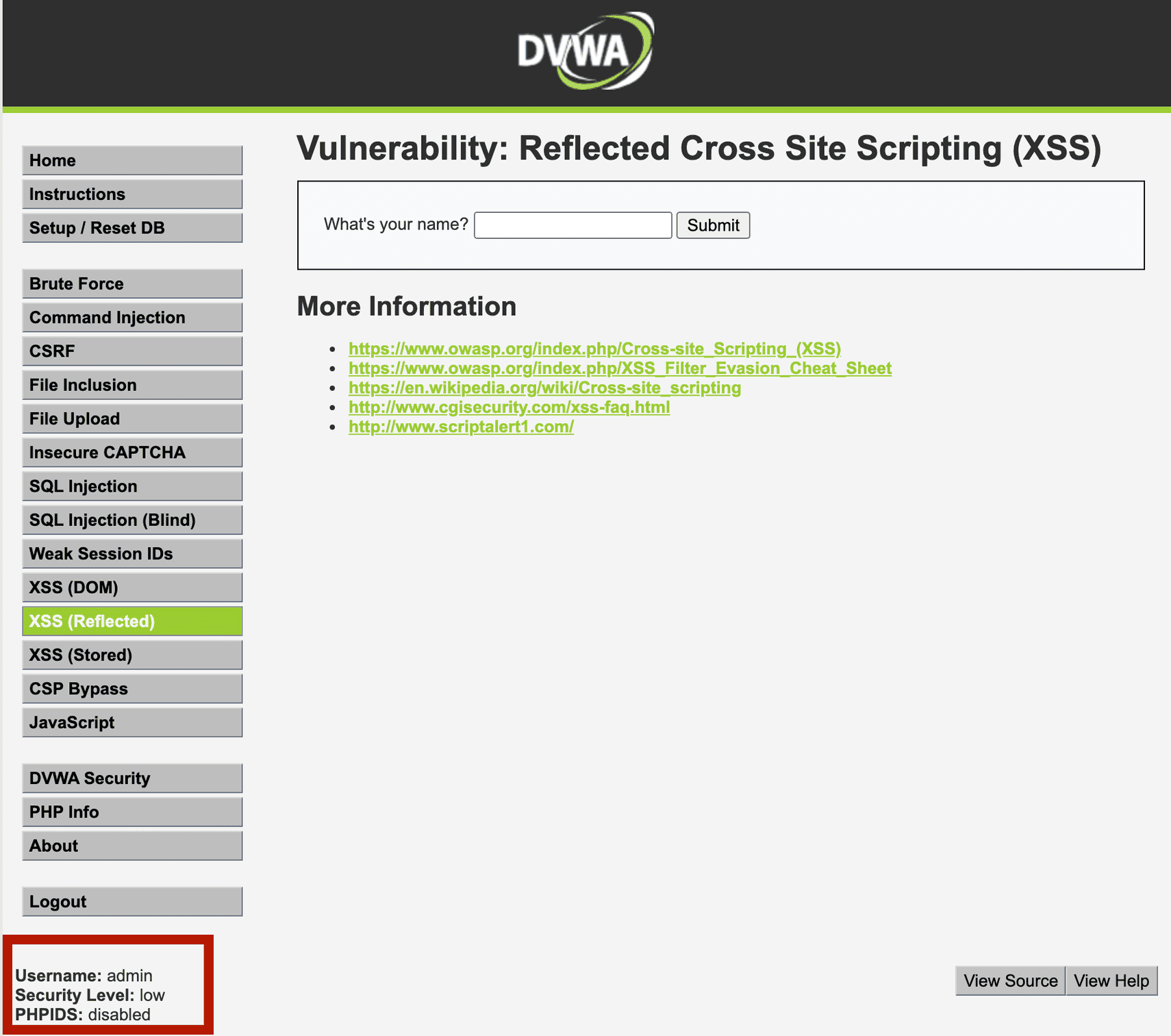Go to Setup / Reset DB

coord(132,227)
